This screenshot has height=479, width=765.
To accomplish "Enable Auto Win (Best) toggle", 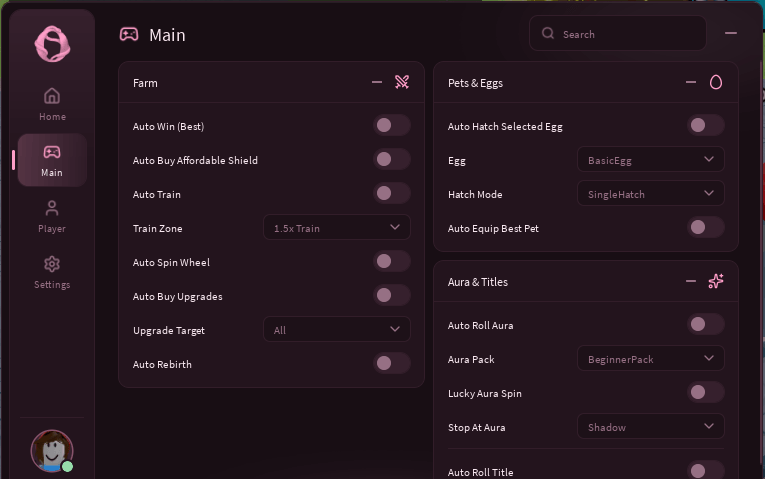I will point(392,125).
